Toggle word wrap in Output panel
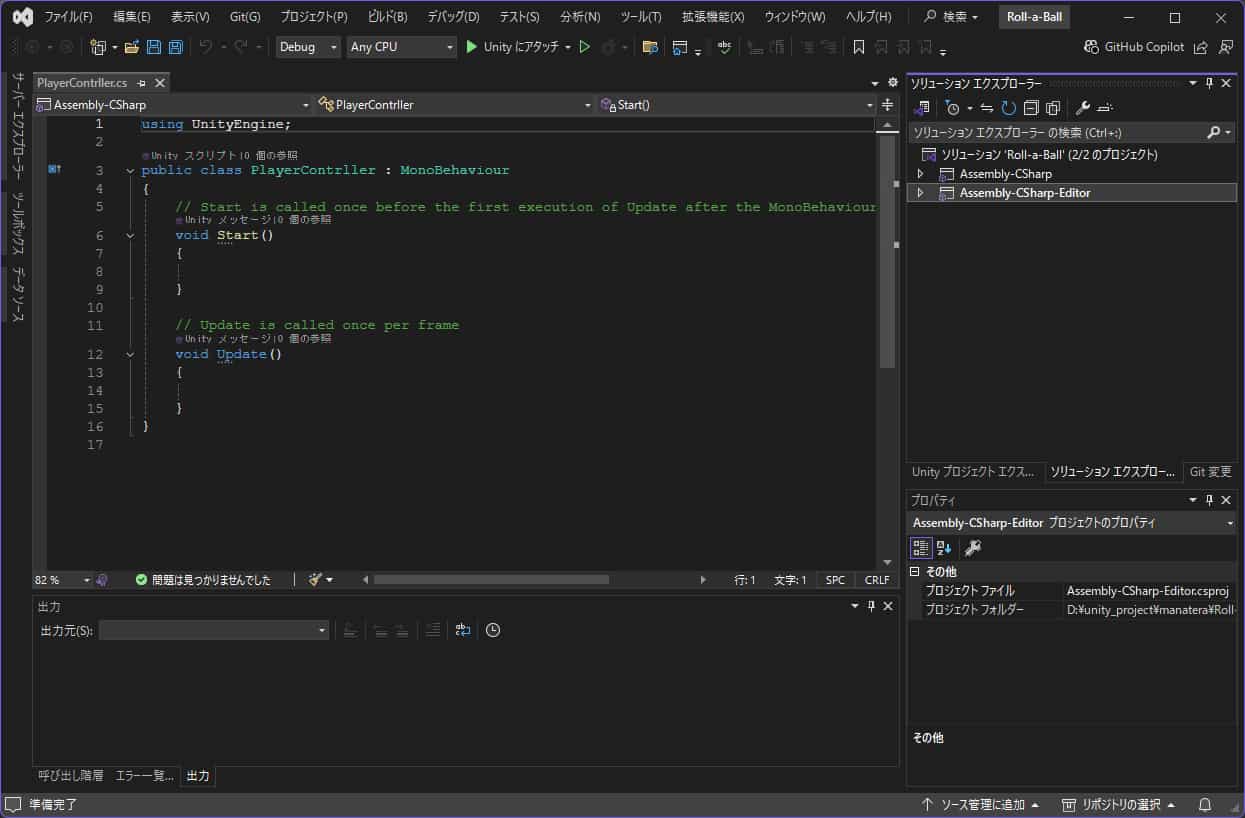The width and height of the screenshot is (1245, 818). point(462,630)
